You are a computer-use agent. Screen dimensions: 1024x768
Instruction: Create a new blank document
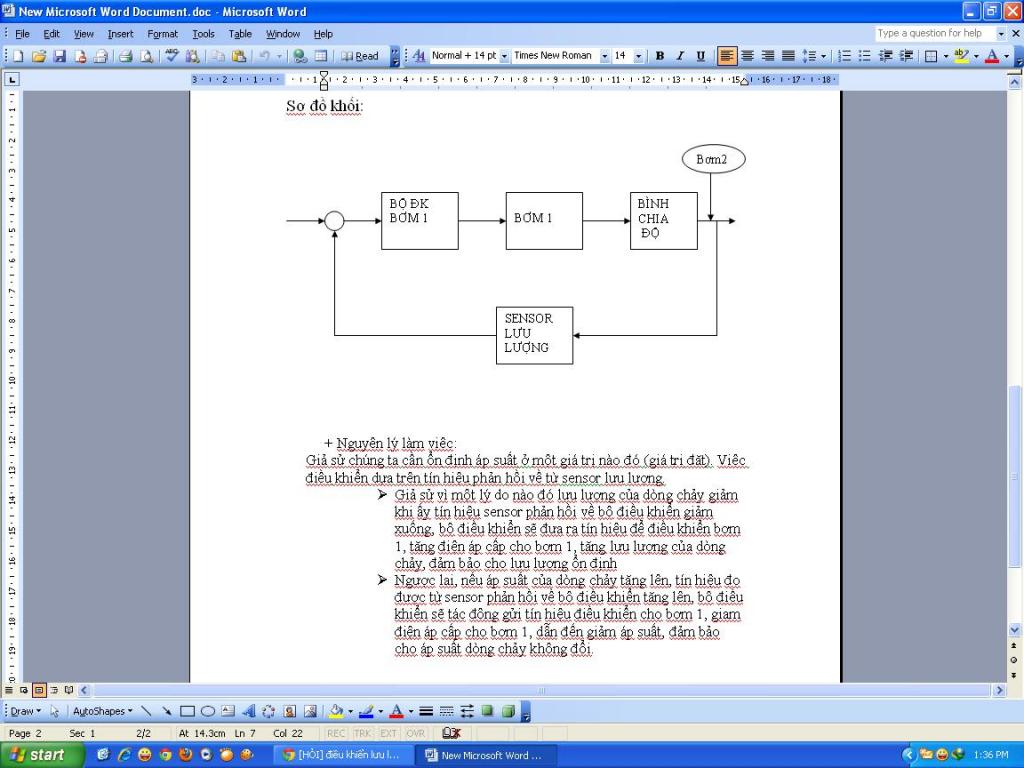click(18, 56)
